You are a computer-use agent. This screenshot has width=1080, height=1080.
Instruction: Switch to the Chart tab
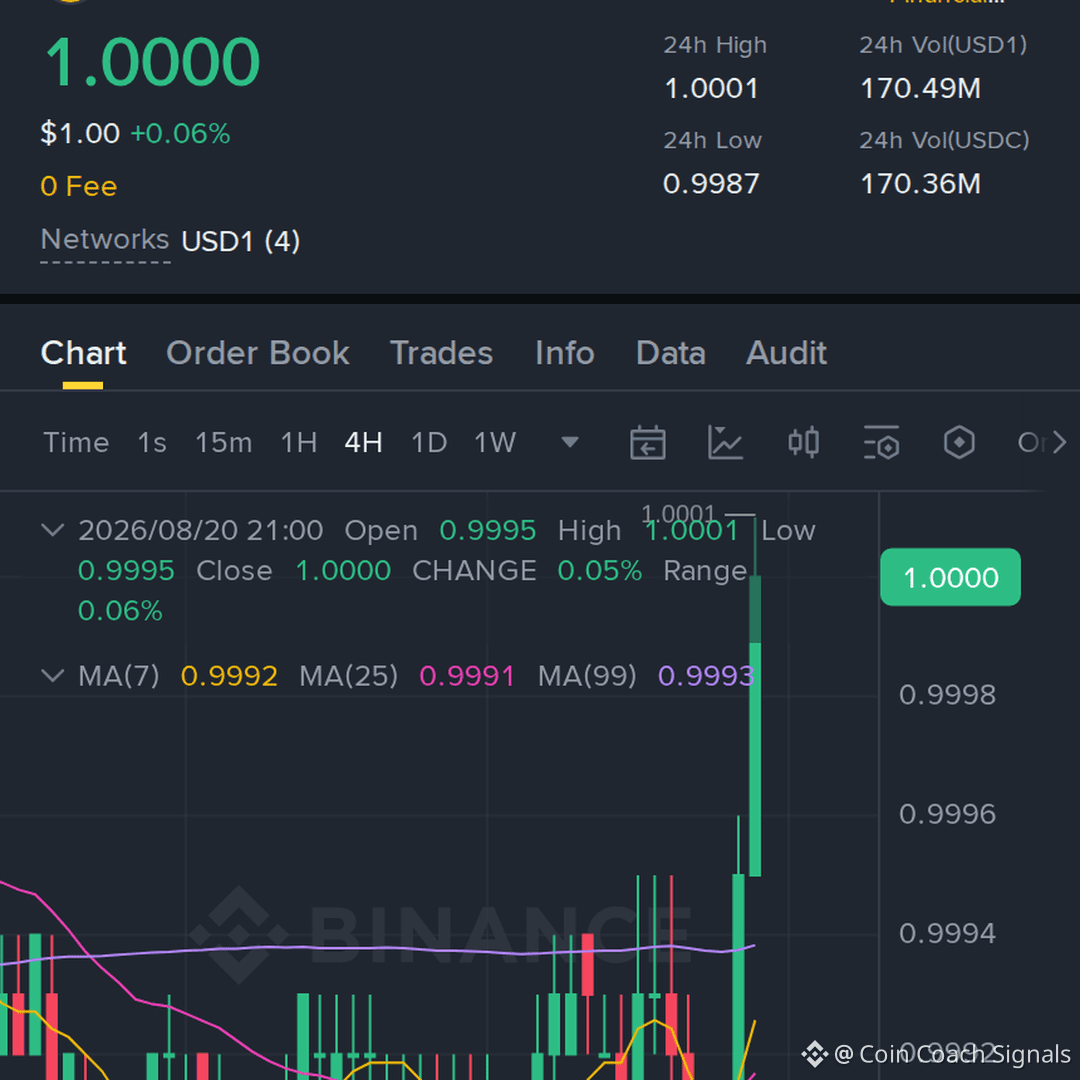tap(83, 353)
